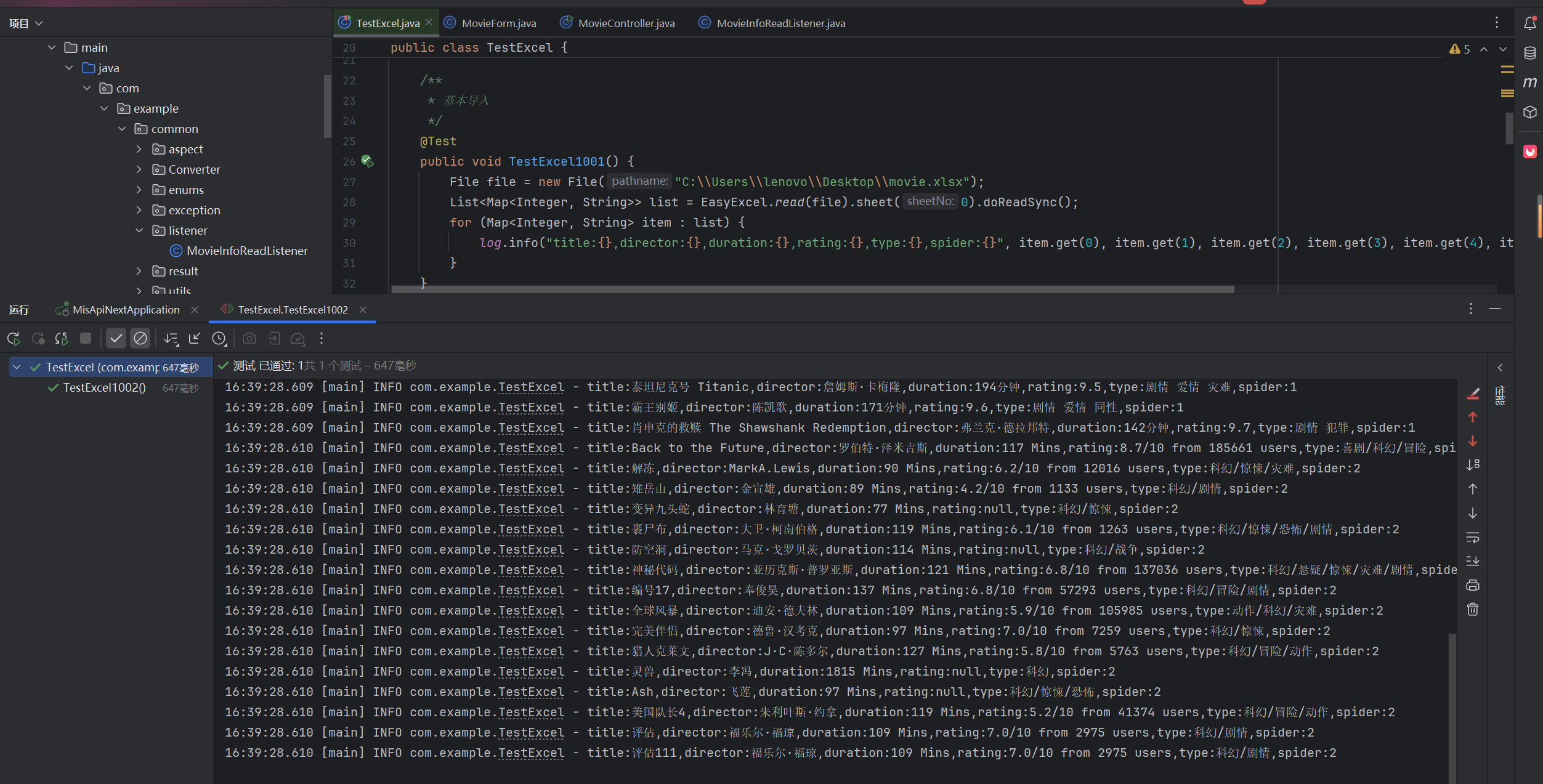Toggle Show Ignored tests button
Screen dimensions: 1543x784
point(140,338)
